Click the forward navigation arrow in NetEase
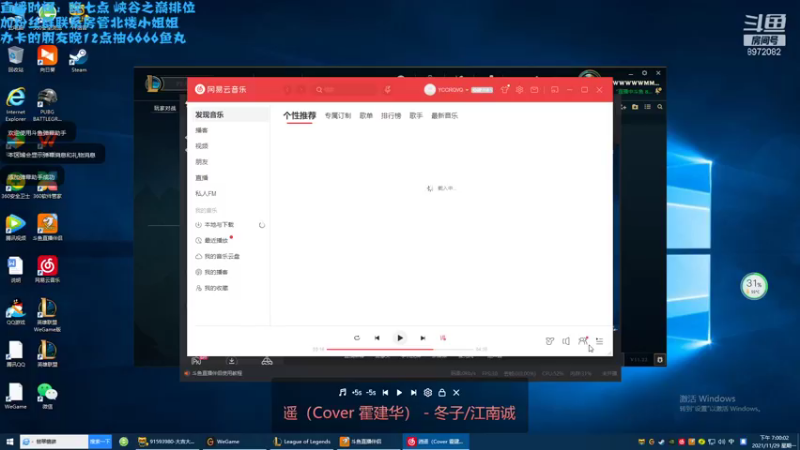 pyautogui.click(x=301, y=90)
